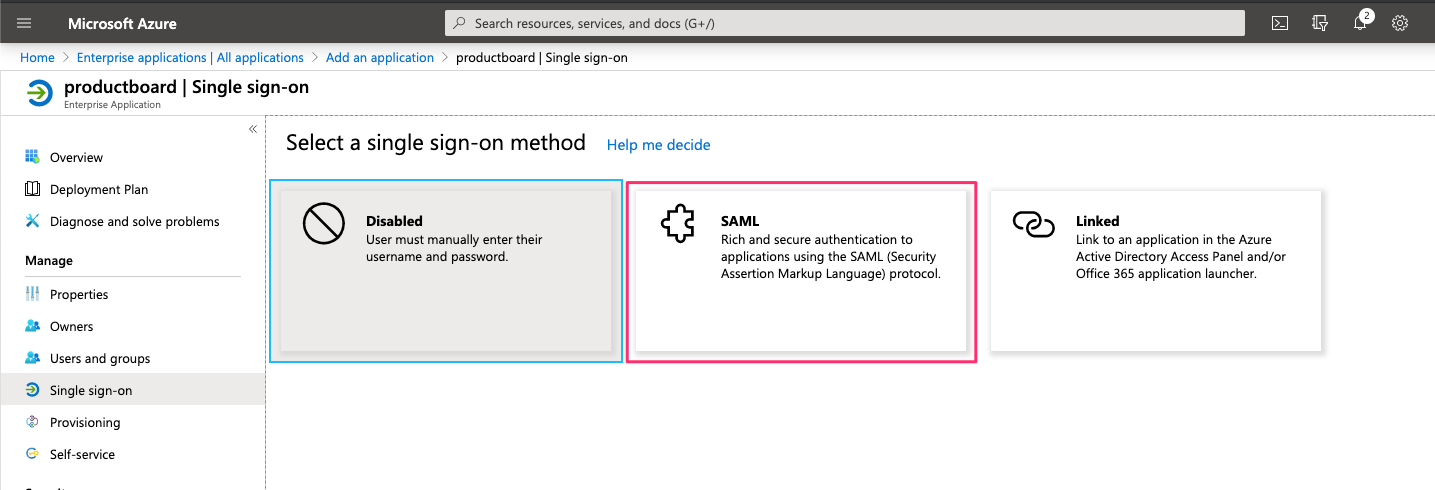Click the productboard application logo icon
Image resolution: width=1435 pixels, height=490 pixels.
click(39, 93)
